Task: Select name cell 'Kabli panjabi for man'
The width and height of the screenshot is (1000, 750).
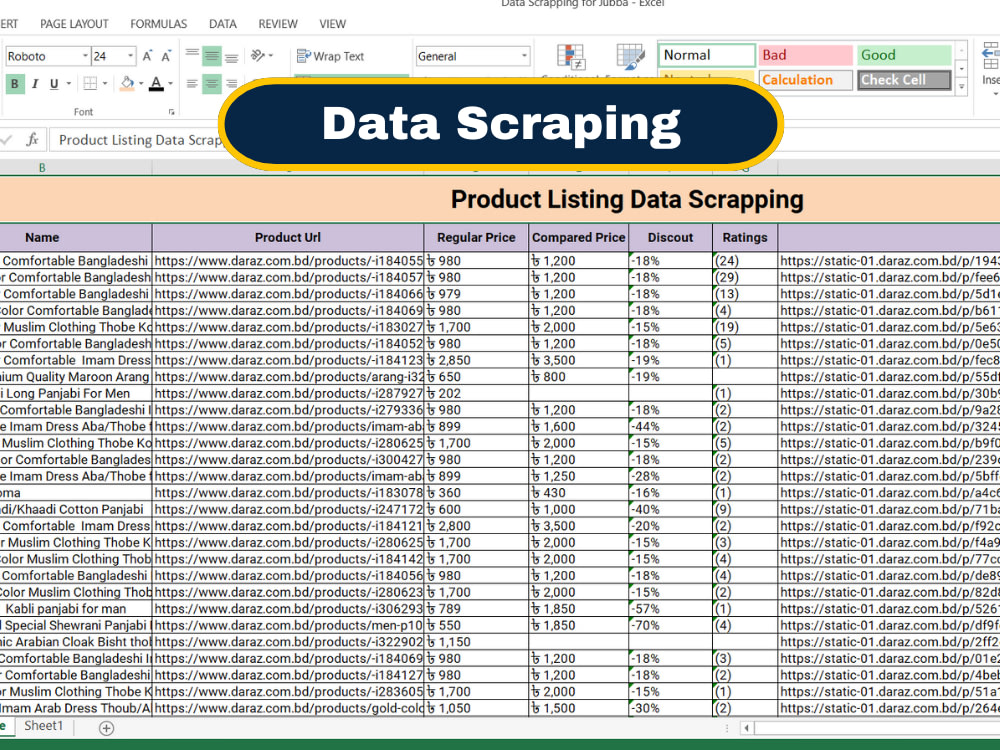Action: [75, 609]
